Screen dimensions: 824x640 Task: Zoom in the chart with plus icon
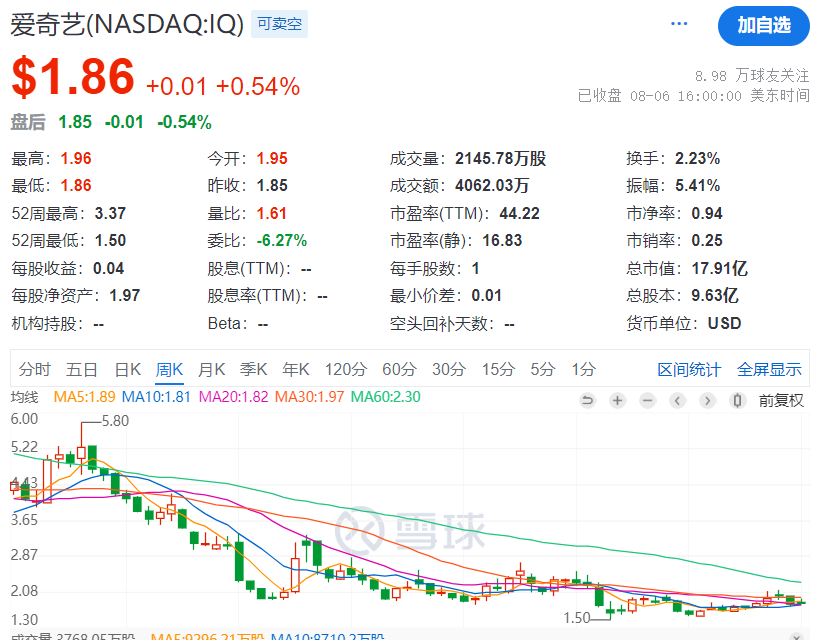coord(618,400)
